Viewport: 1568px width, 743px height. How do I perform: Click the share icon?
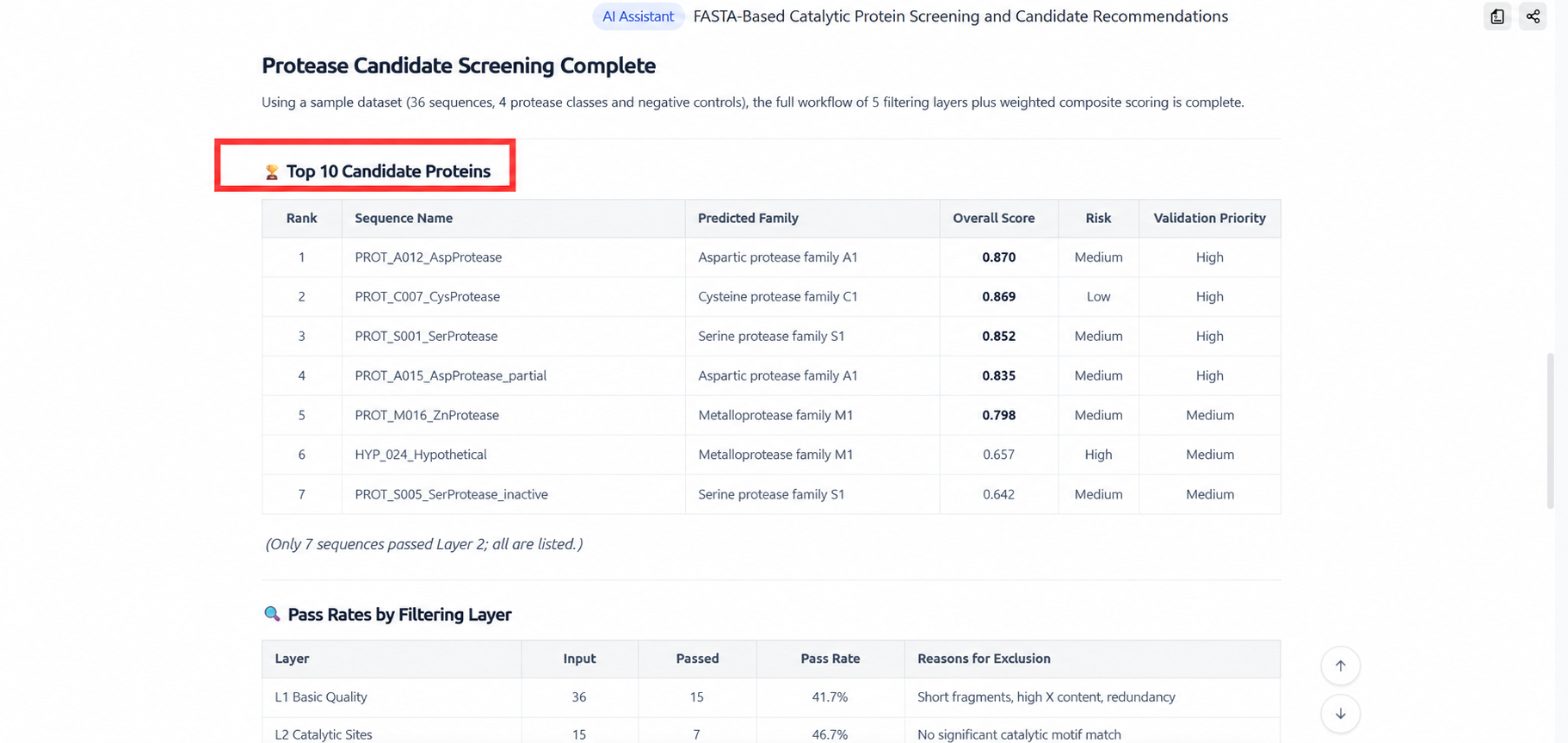pos(1533,16)
